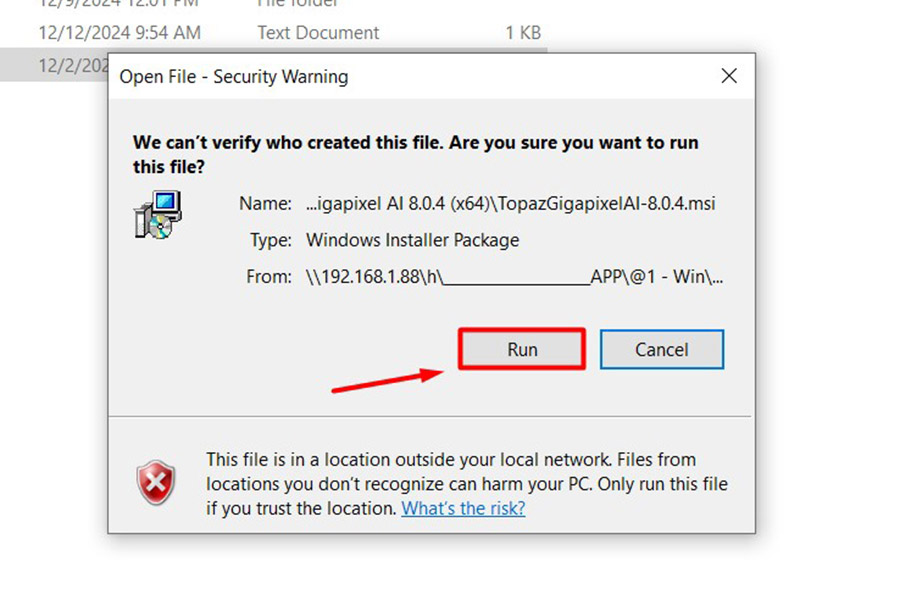Select the file name TopazGigapixelAI-8.0.4.msi text
Image resolution: width=900 pixels, height=600 pixels.
point(510,203)
